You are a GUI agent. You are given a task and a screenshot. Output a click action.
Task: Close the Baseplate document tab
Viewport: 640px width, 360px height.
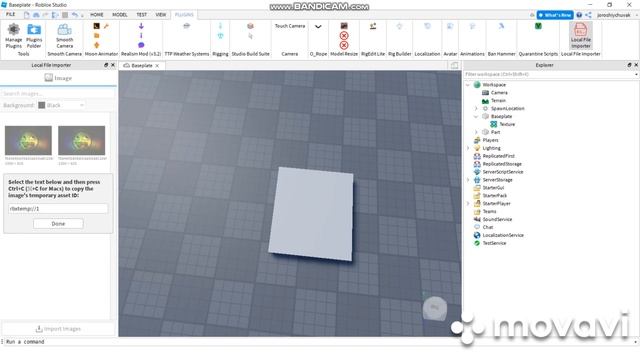coord(157,66)
